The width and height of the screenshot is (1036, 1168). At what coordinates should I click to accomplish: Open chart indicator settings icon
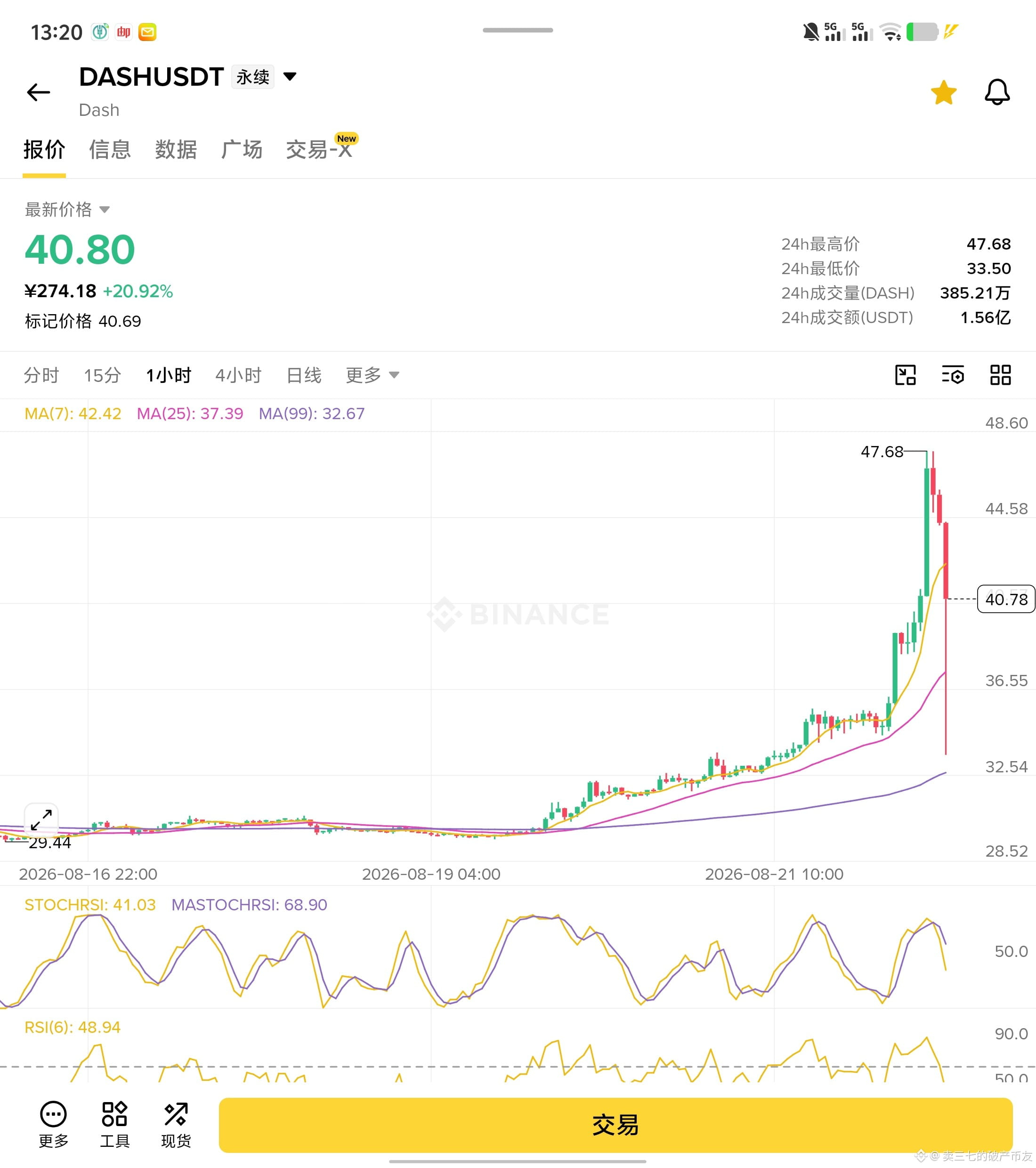953,375
